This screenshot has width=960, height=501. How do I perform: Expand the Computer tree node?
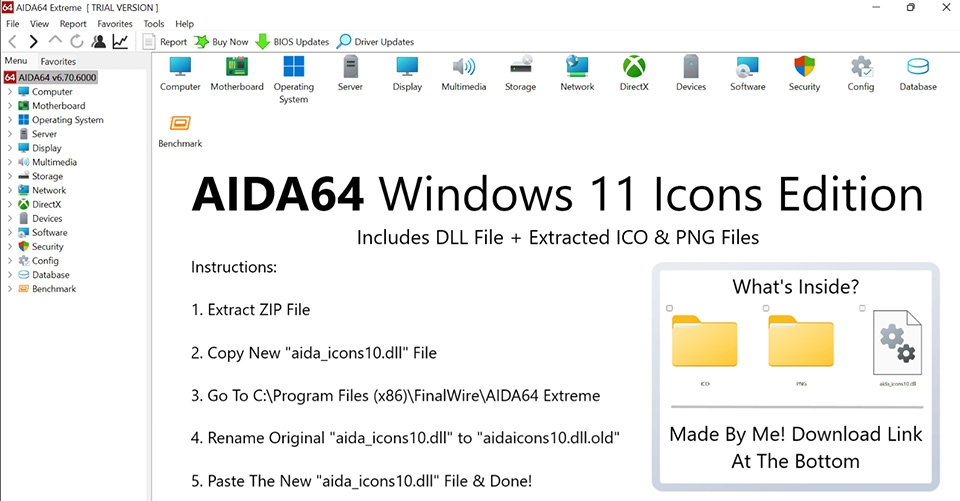[10, 91]
